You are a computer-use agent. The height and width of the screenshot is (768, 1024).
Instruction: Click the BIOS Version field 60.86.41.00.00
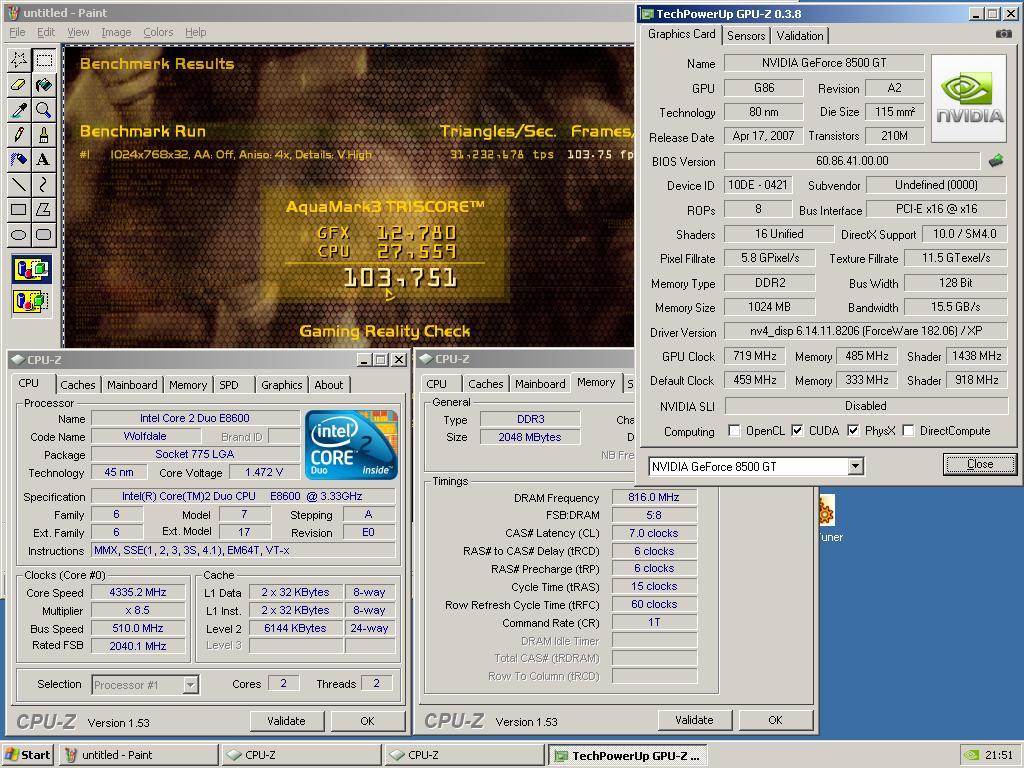pyautogui.click(x=852, y=161)
